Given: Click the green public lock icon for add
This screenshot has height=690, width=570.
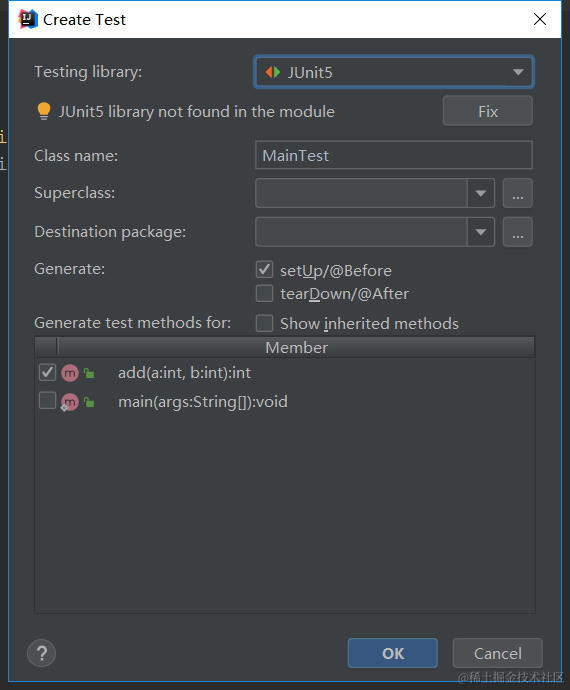Looking at the screenshot, I should click(x=89, y=373).
